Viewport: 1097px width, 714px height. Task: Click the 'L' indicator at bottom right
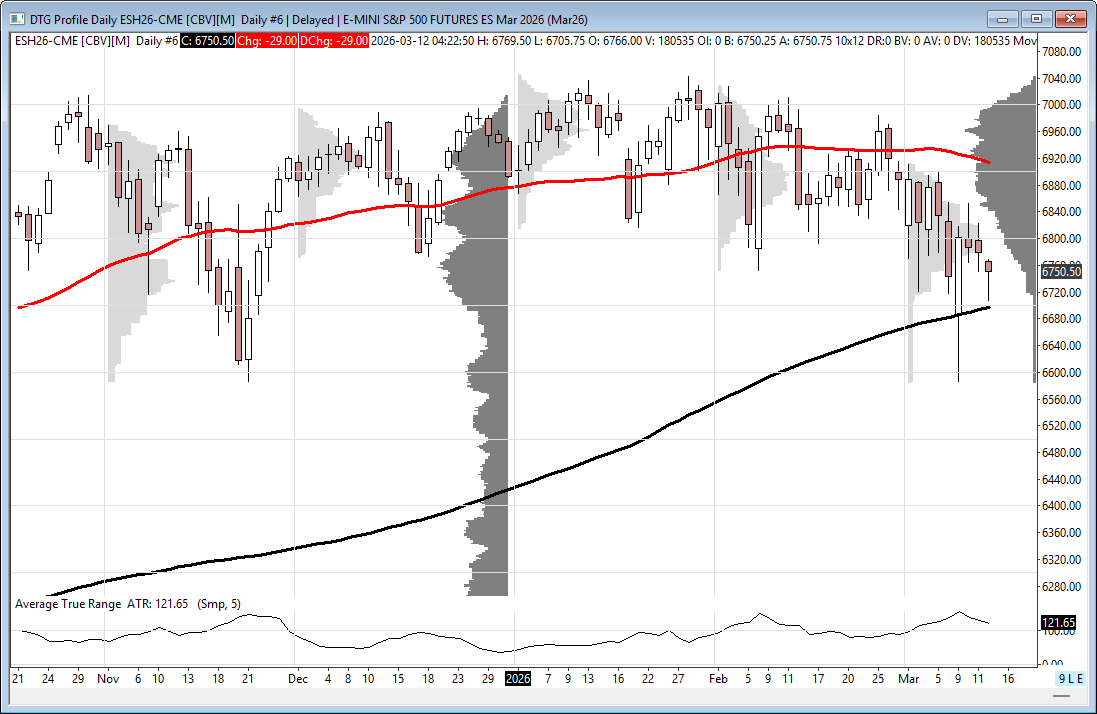[x=1071, y=678]
